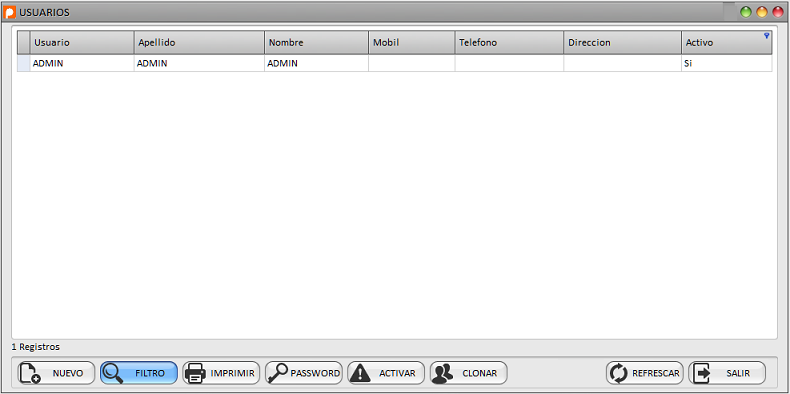Click the warning triangle icon on ACTIVAR
The image size is (790, 394).
point(360,373)
